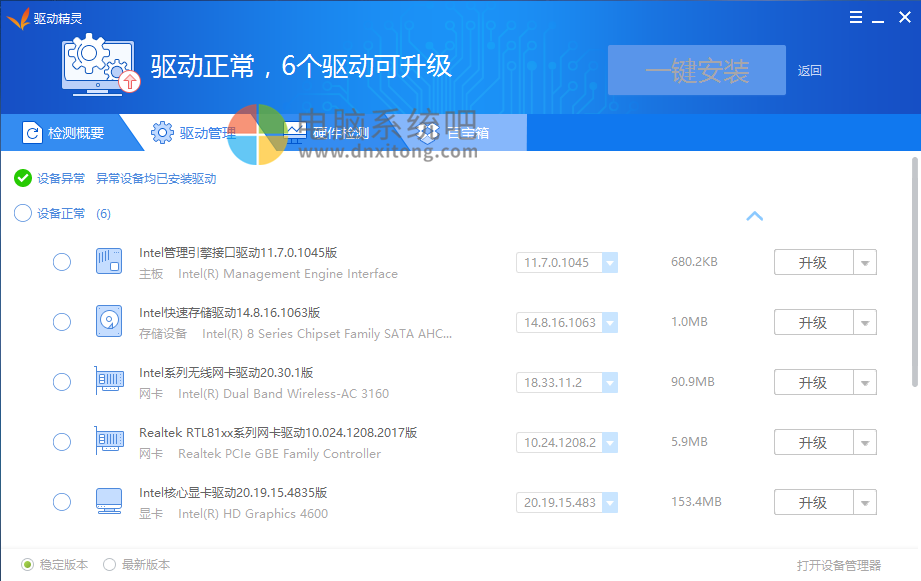The width and height of the screenshot is (921, 581).
Task: Click the 驱动精灵 flame logo
Action: (x=18, y=18)
